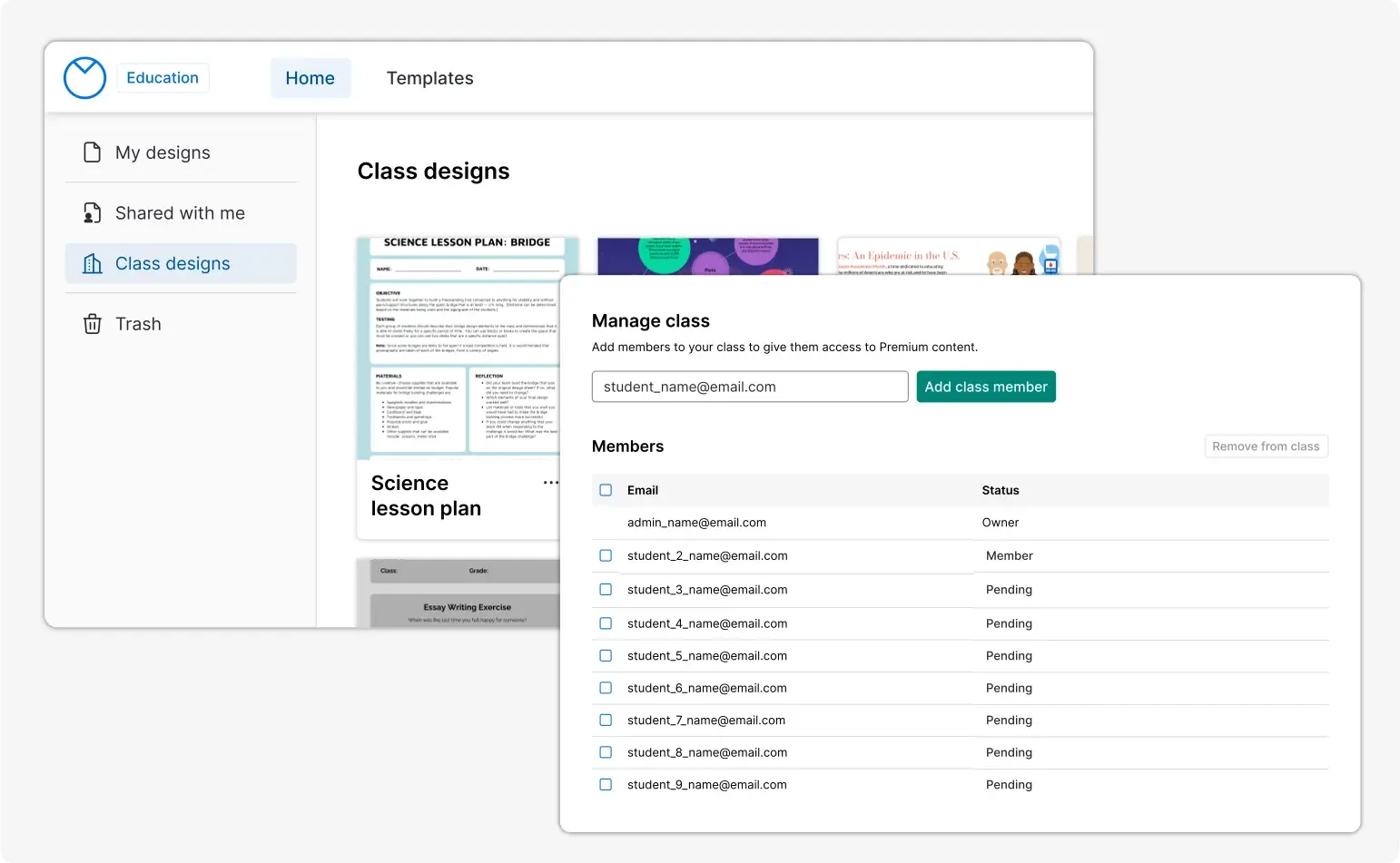Switch to the Templates tab
This screenshot has width=1400, height=863.
(x=429, y=78)
